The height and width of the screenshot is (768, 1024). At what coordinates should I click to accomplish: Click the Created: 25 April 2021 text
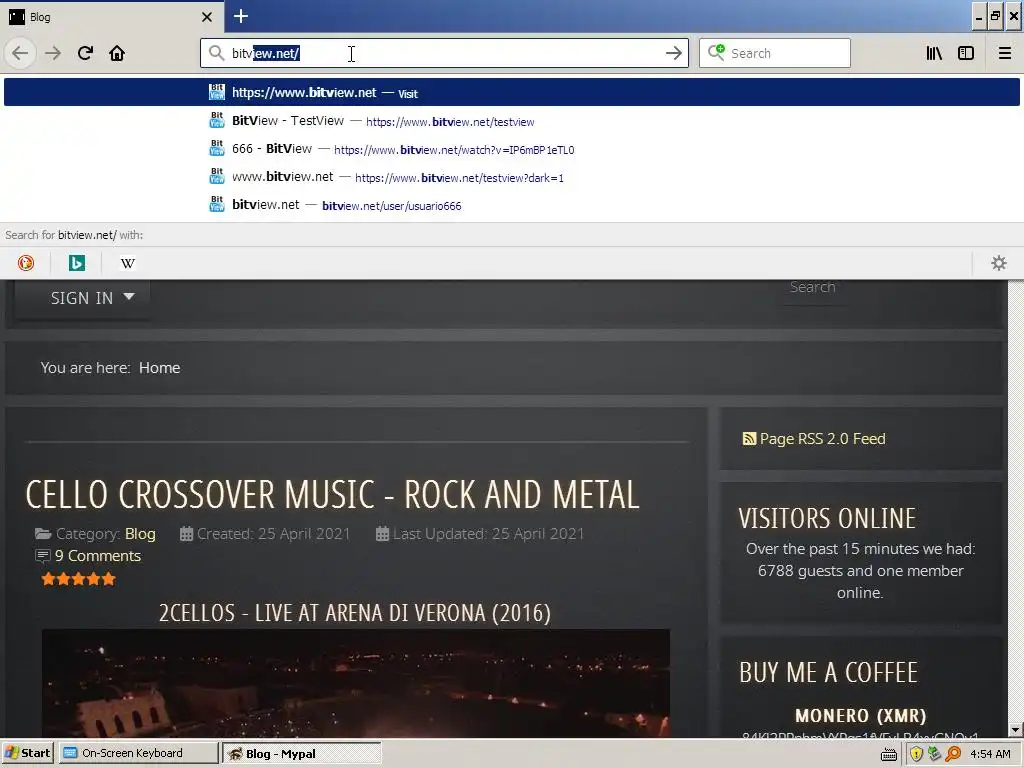(x=273, y=534)
